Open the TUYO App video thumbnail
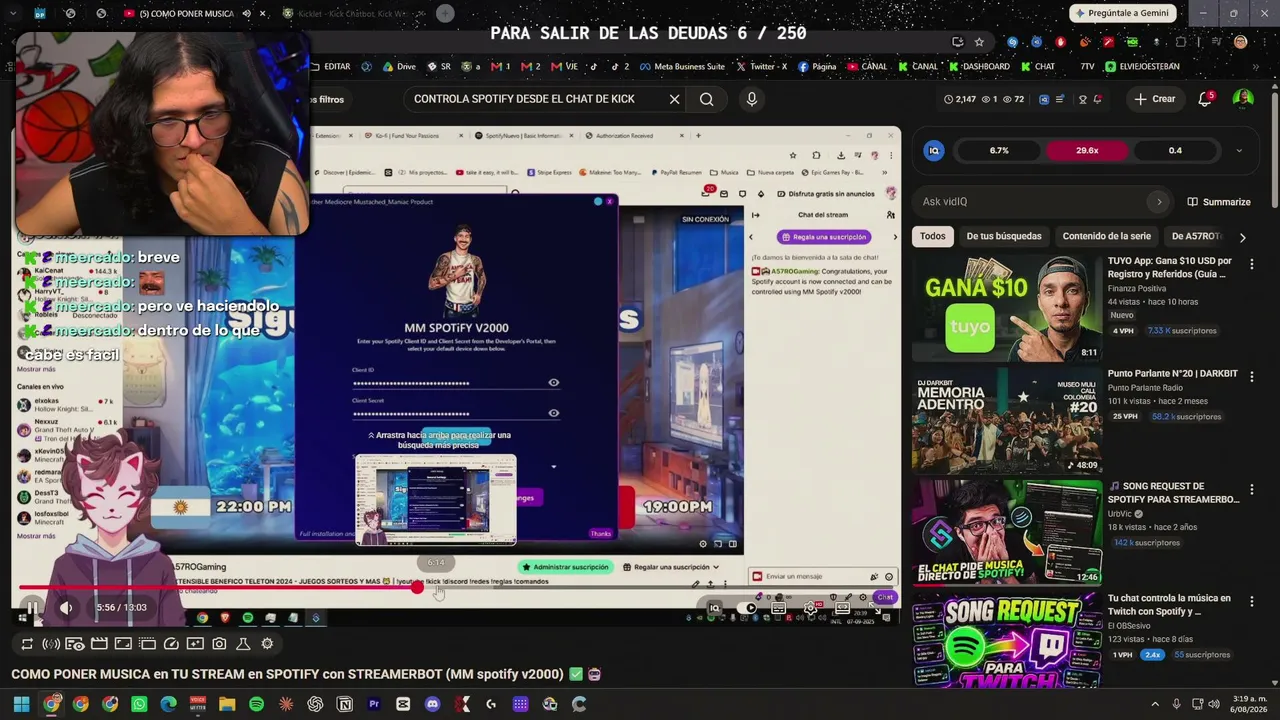The height and width of the screenshot is (720, 1280). [x=1006, y=308]
